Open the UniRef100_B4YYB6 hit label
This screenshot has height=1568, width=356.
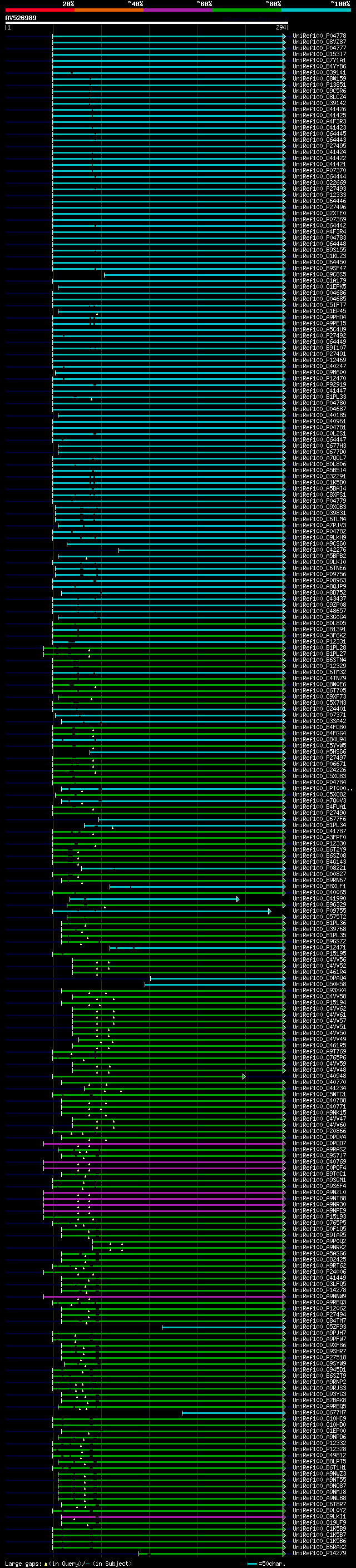pos(319,66)
